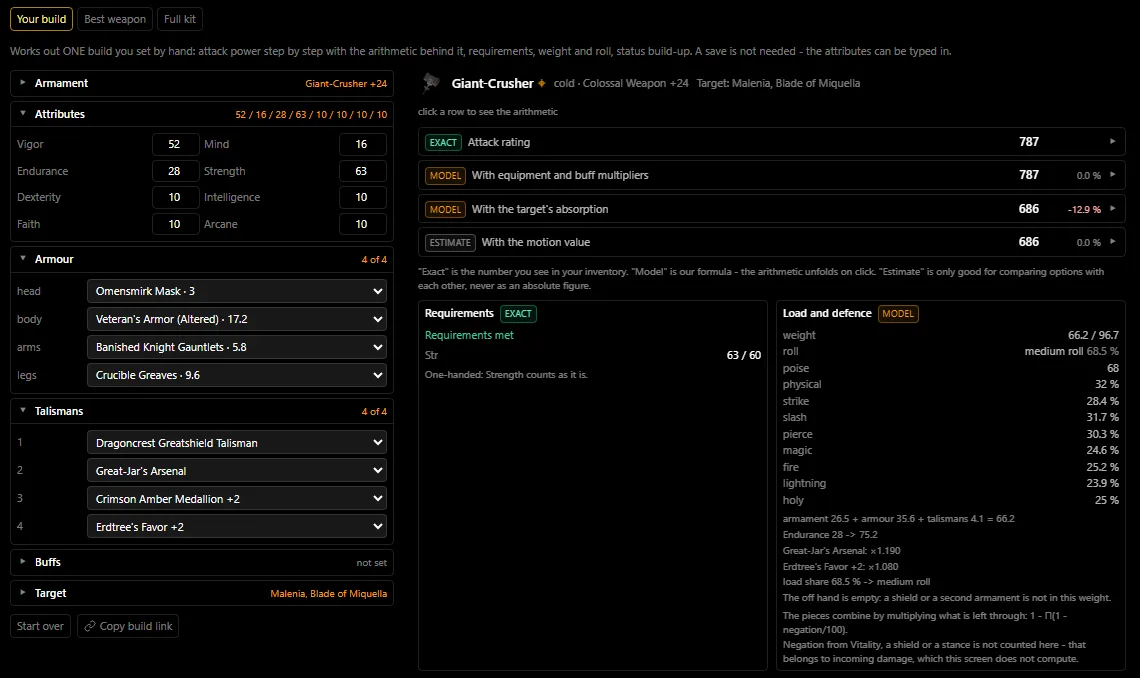Open Erdtree's Favor +2 dropdown
1140x678 pixels.
coord(236,527)
